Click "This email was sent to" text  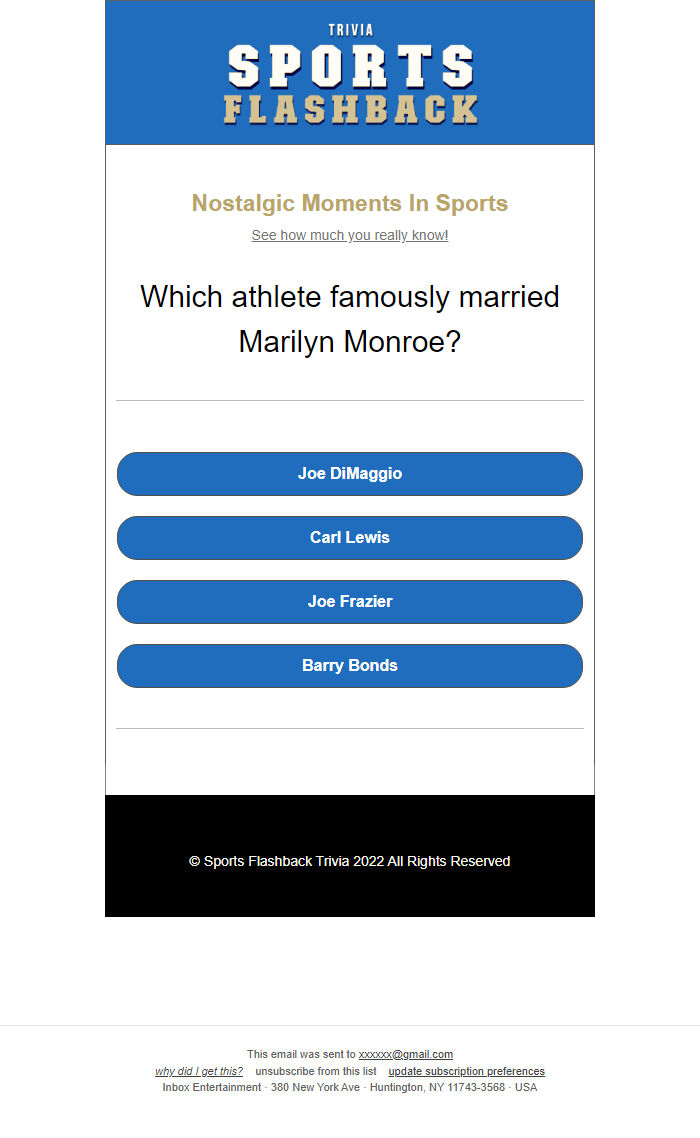click(301, 1054)
